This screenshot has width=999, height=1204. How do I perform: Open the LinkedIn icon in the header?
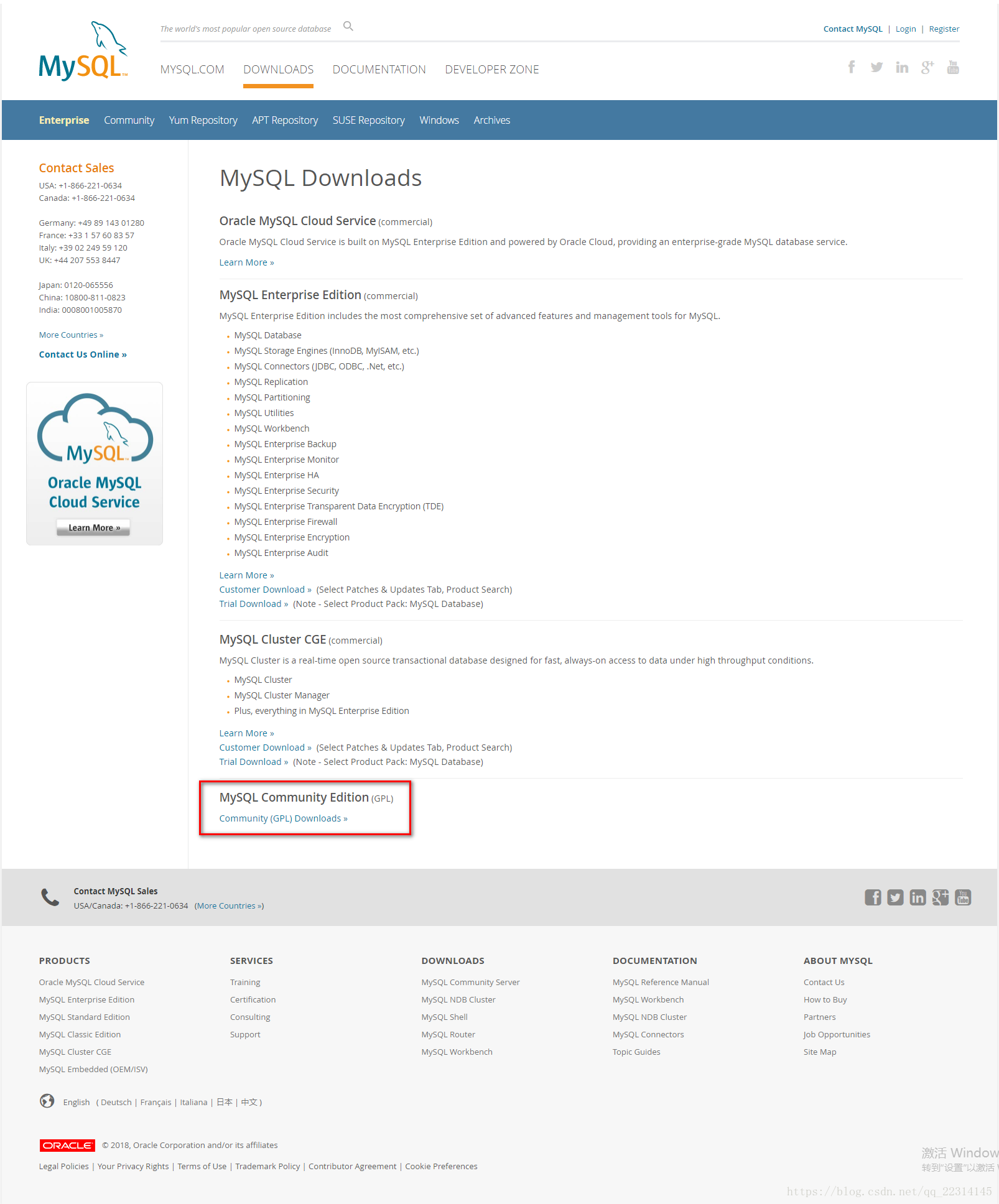[x=902, y=67]
